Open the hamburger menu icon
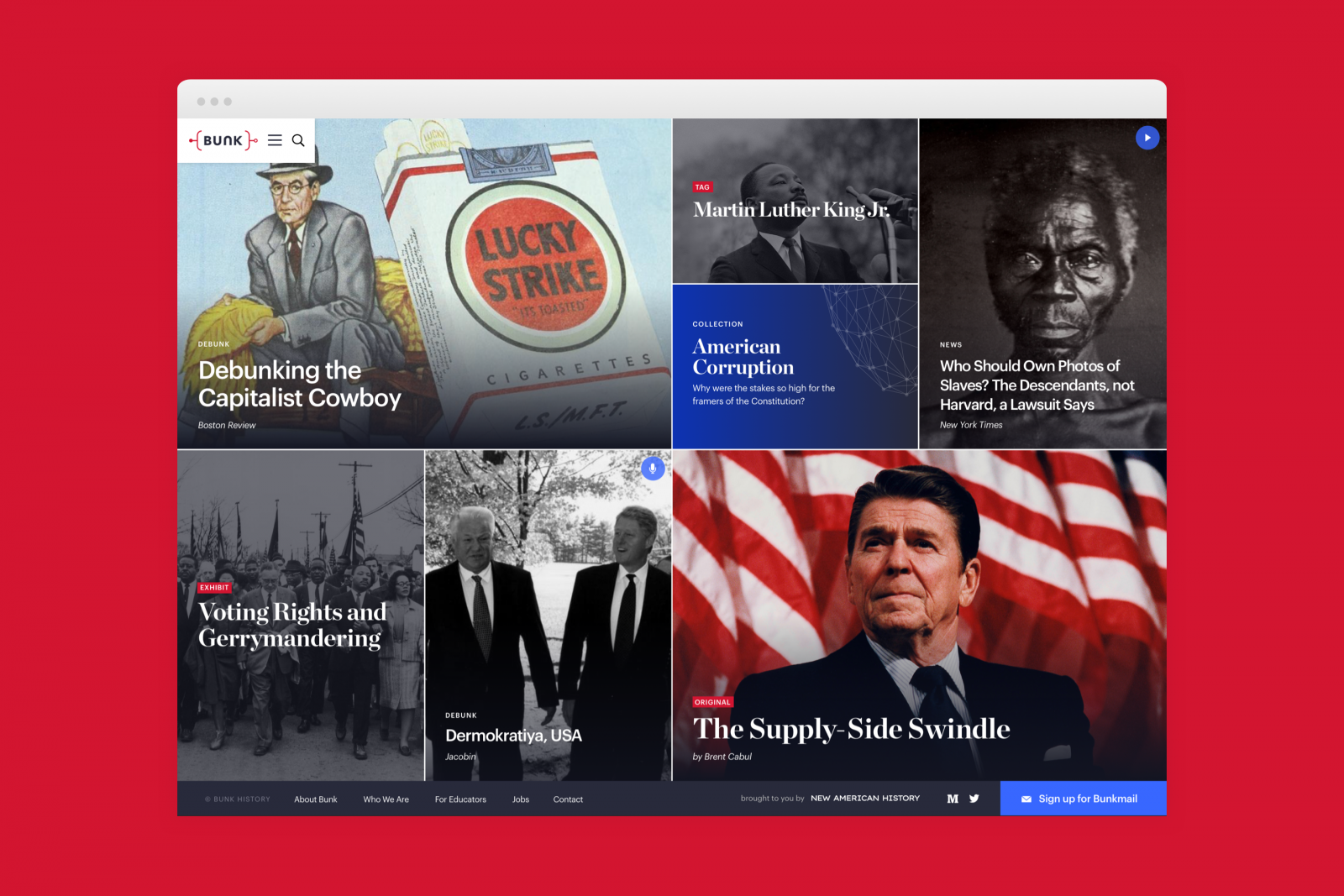The width and height of the screenshot is (1344, 896). 275,140
